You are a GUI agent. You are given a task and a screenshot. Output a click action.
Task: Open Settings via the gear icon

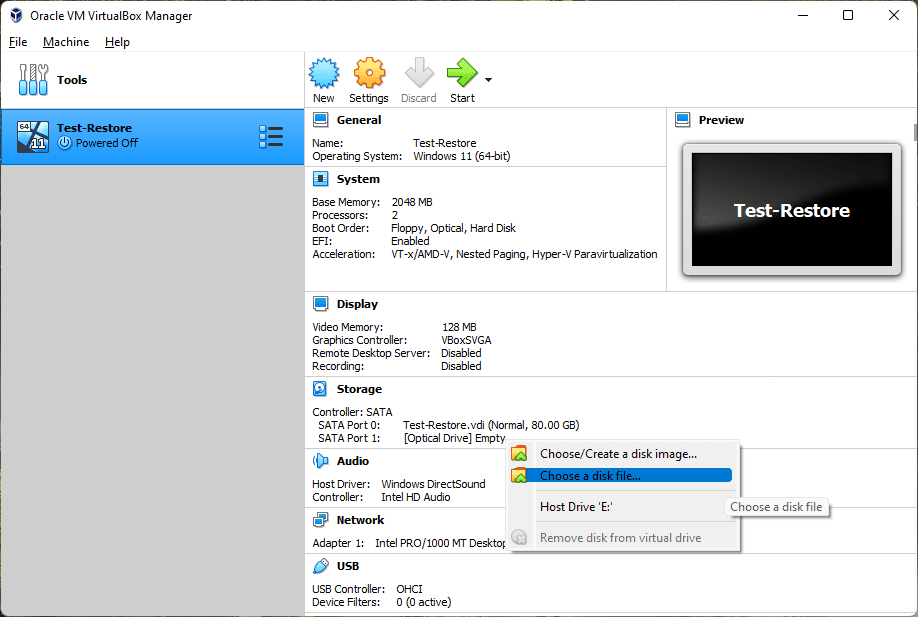(369, 73)
